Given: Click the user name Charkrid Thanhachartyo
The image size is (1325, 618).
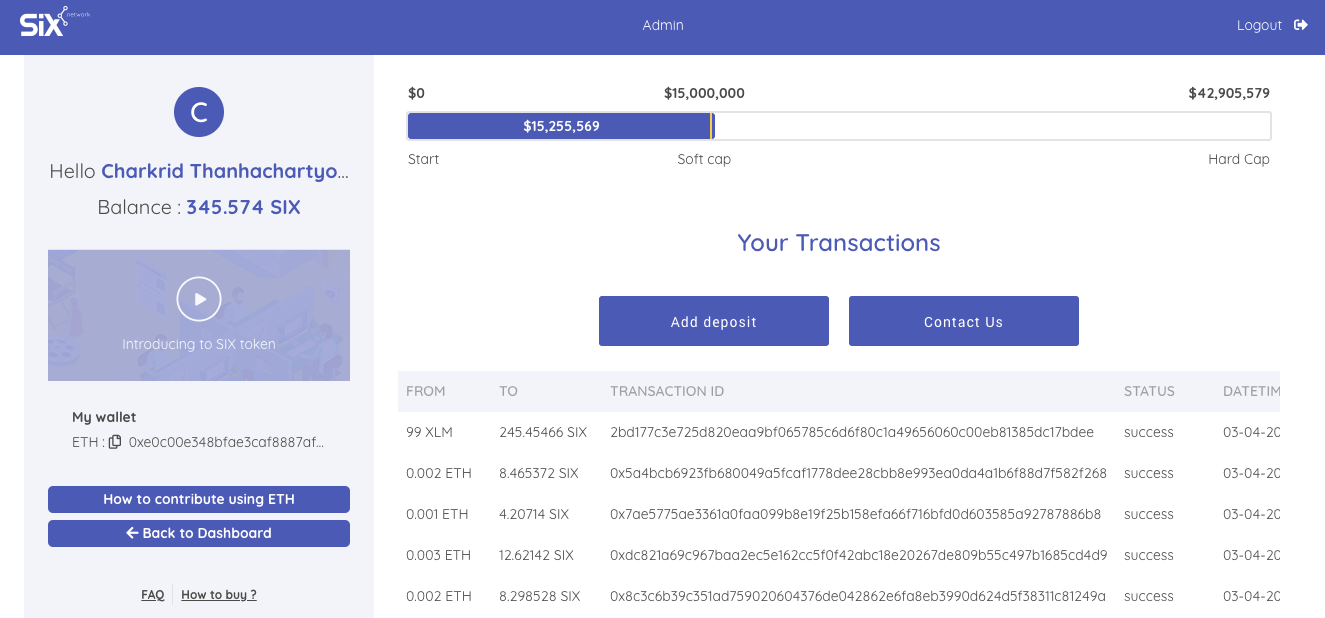Looking at the screenshot, I should (226, 171).
